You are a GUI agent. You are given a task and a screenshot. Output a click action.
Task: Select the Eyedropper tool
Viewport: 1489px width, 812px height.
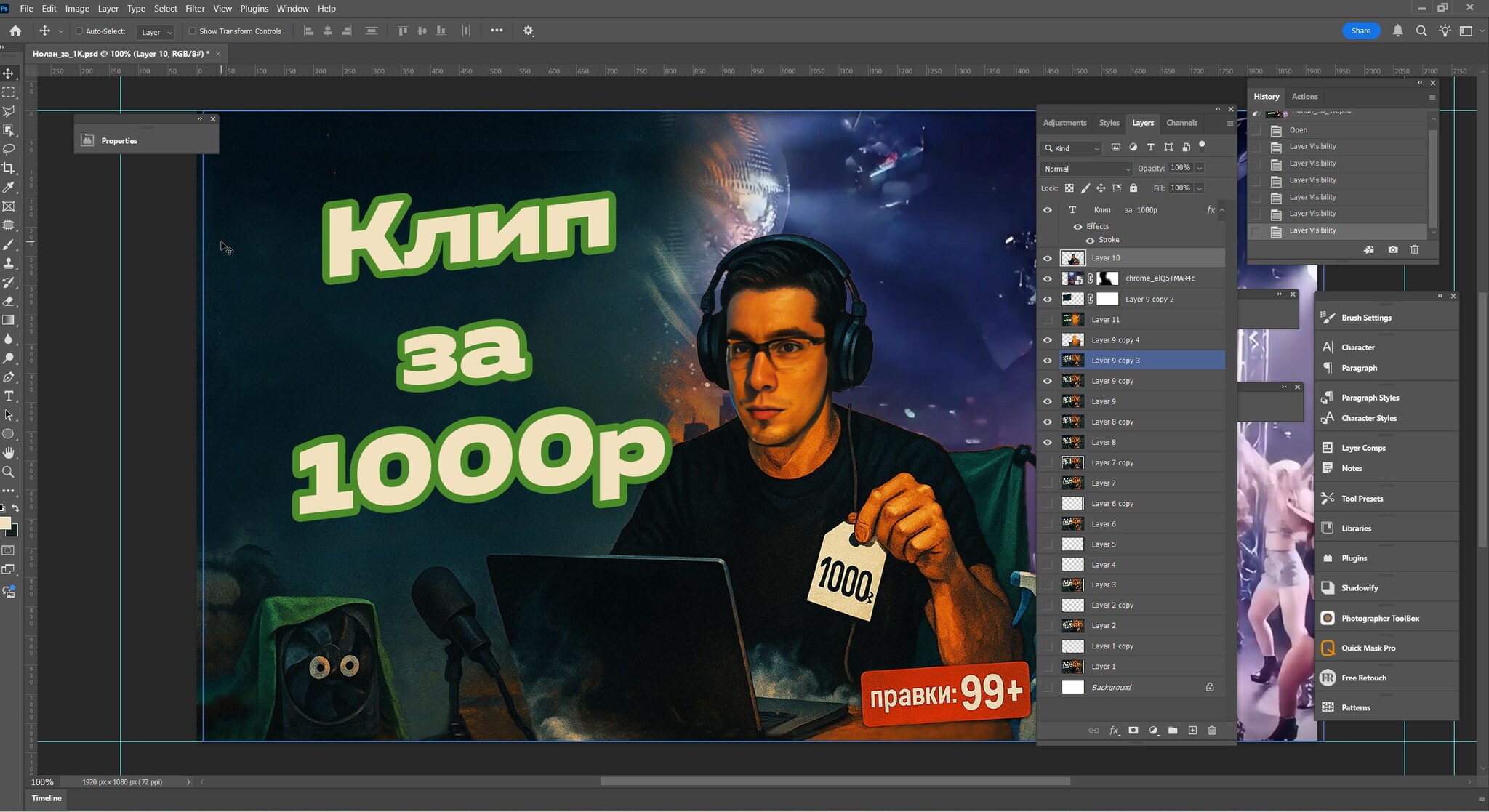point(9,187)
